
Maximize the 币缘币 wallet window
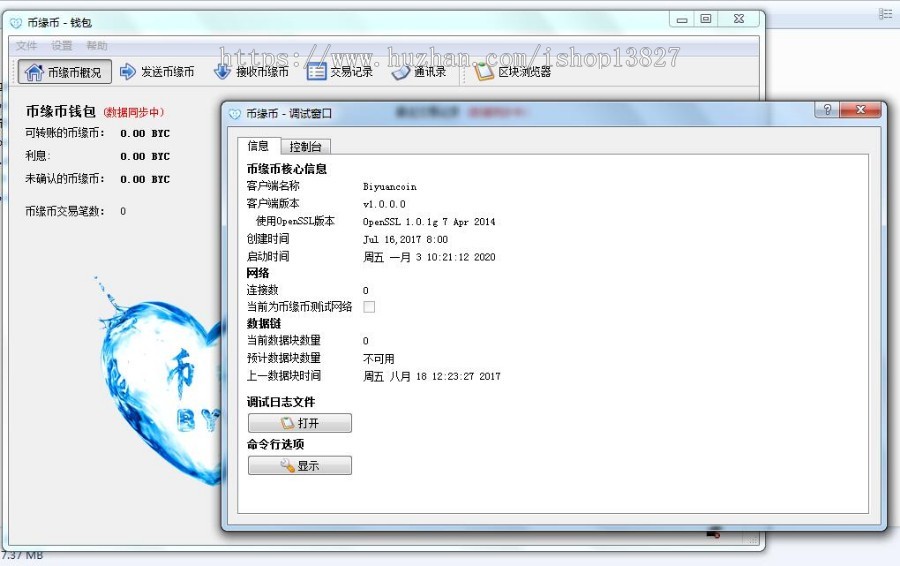pos(706,20)
